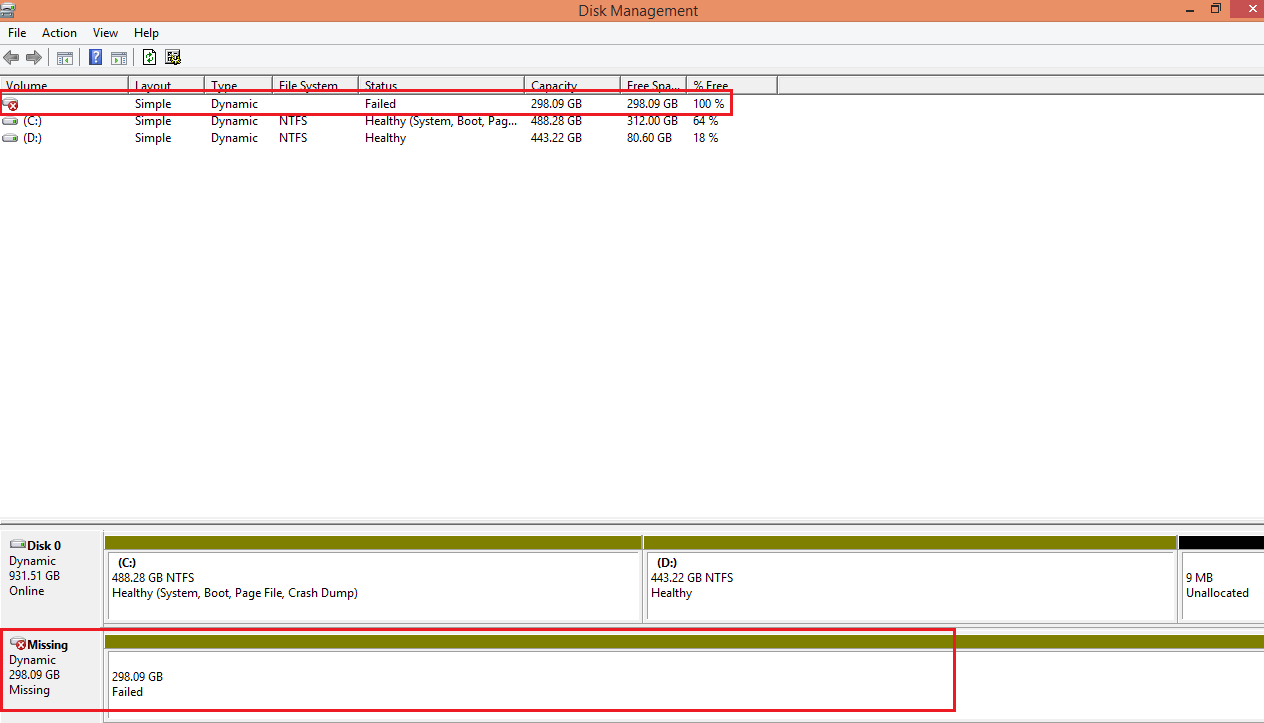Click the 18 % free cell
This screenshot has width=1264, height=723.
(705, 138)
